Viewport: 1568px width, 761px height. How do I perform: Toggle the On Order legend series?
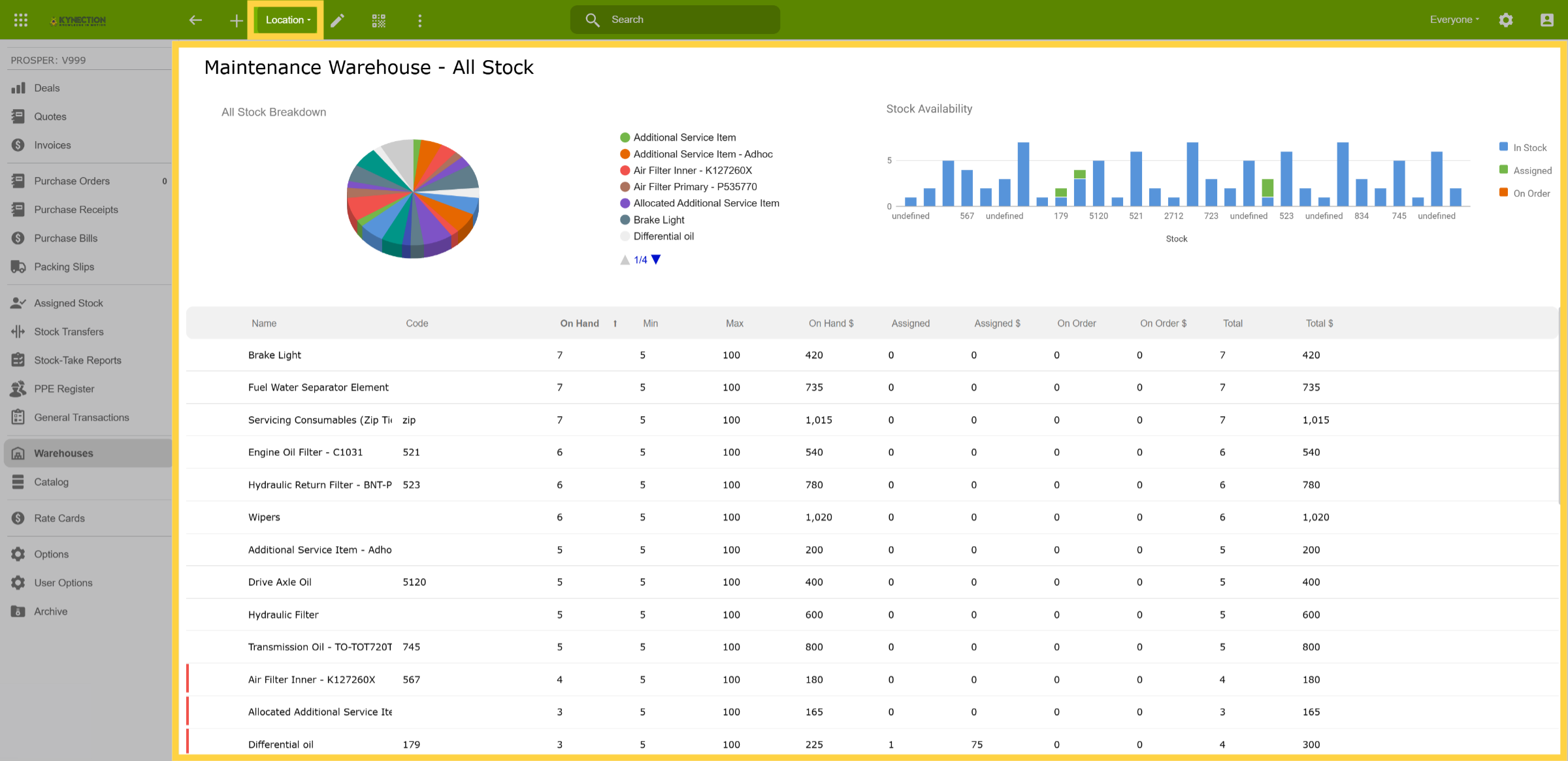[x=1524, y=193]
